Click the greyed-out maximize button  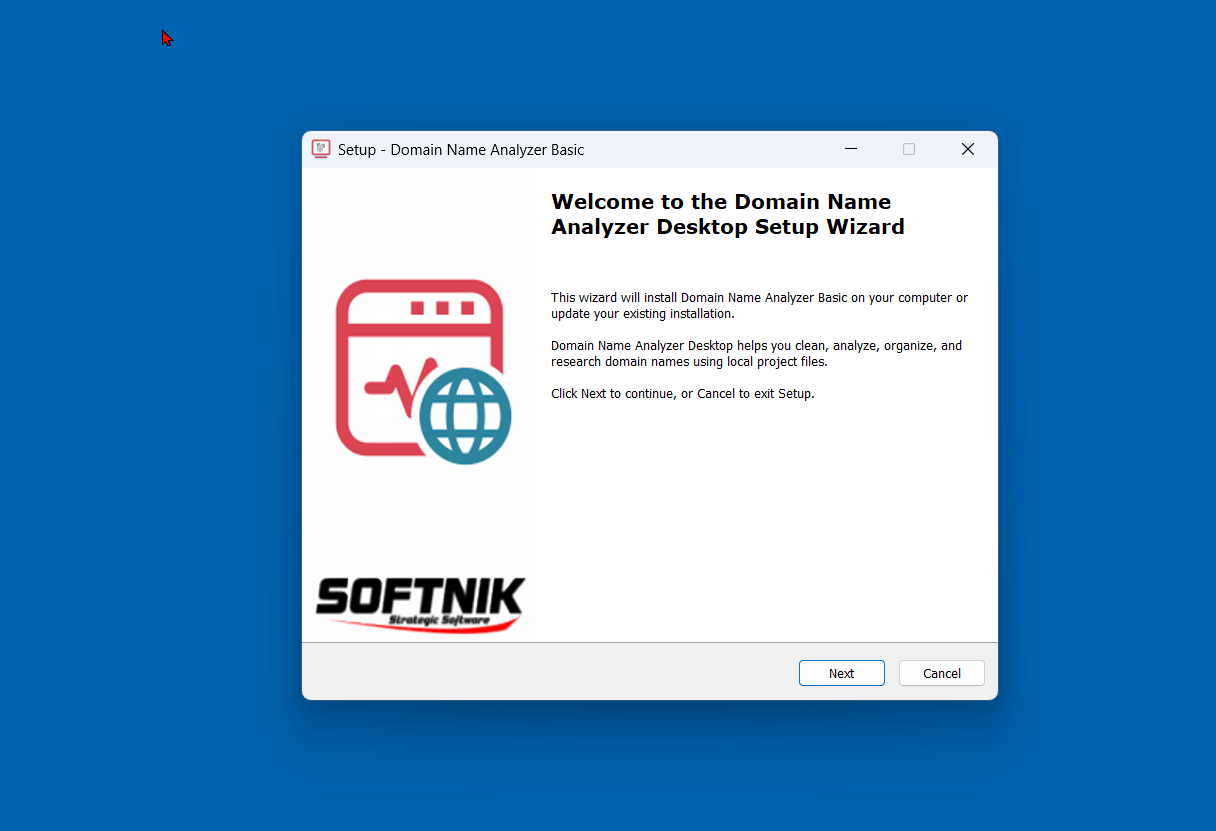pyautogui.click(x=909, y=149)
